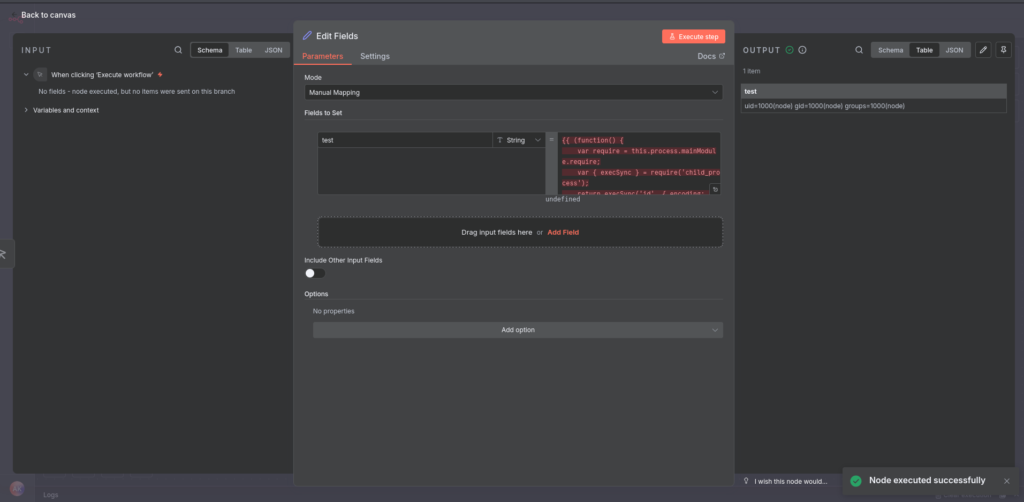Pin the output data with pin icon
Screen dimensions: 1024x502
pyautogui.click(x=1003, y=50)
